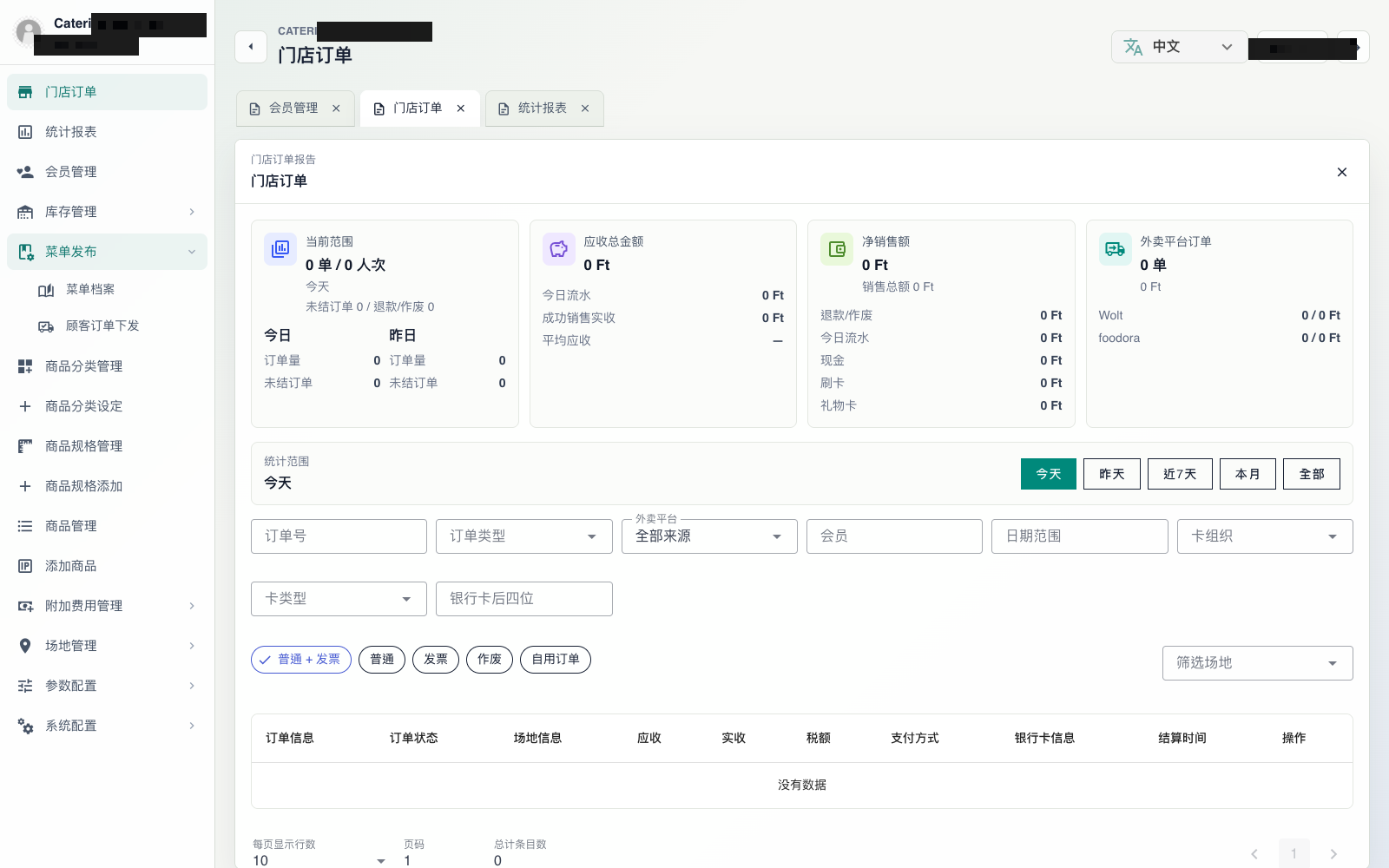Image resolution: width=1389 pixels, height=868 pixels.
Task: Open 统计报表 from the sidebar
Action: tap(107, 132)
